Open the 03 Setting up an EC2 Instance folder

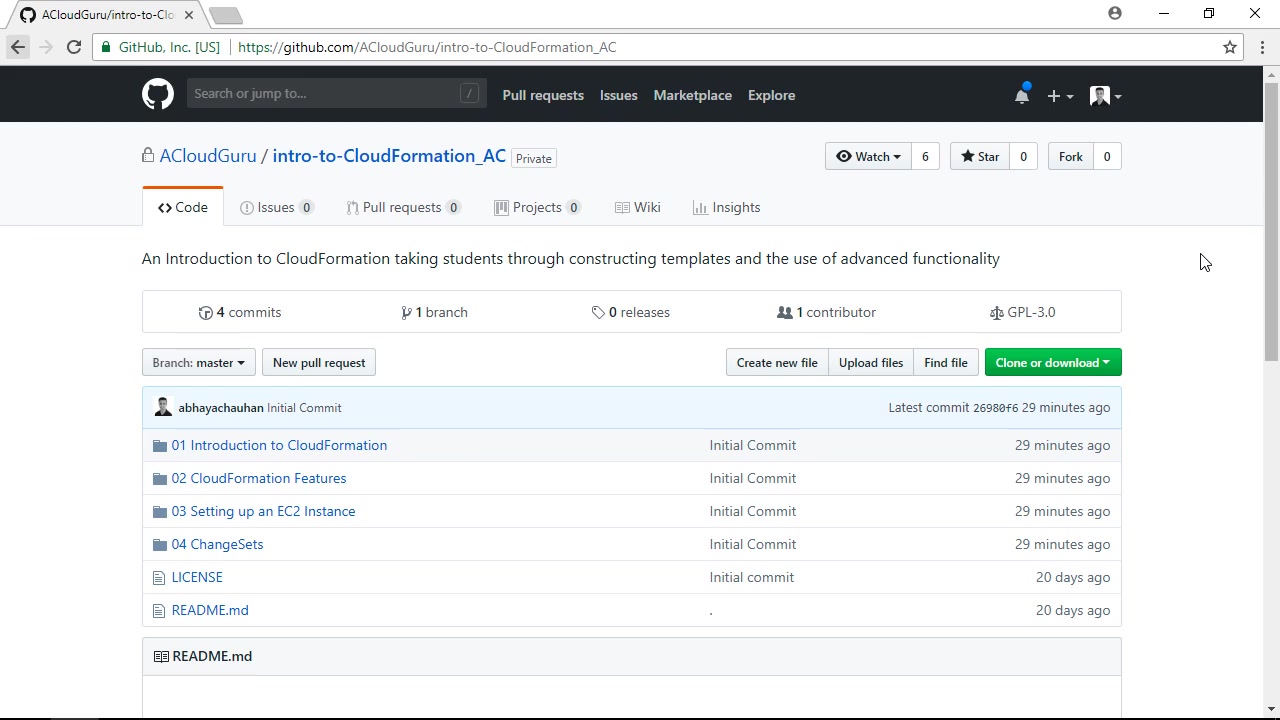263,511
